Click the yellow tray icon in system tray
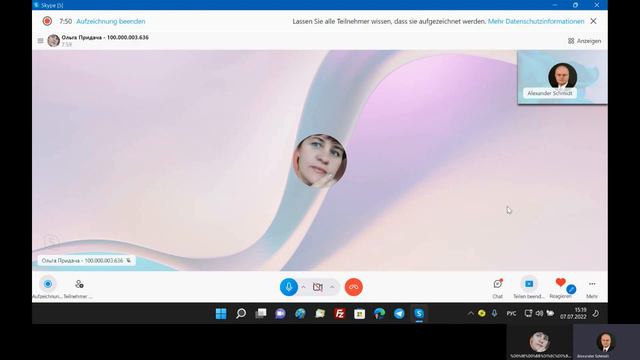The height and width of the screenshot is (360, 640). click(482, 313)
